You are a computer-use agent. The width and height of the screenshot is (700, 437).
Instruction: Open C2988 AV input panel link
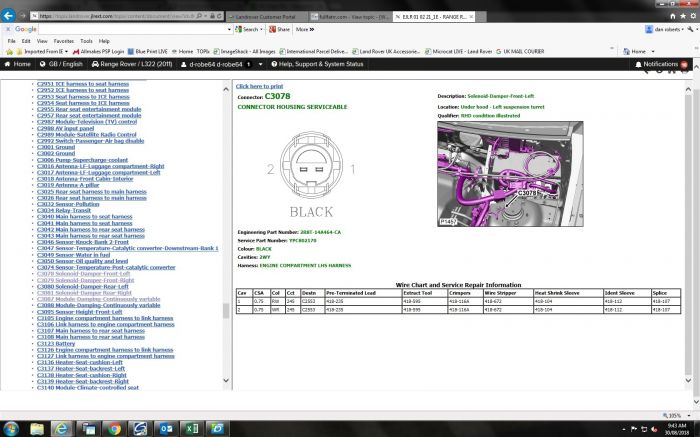point(65,128)
